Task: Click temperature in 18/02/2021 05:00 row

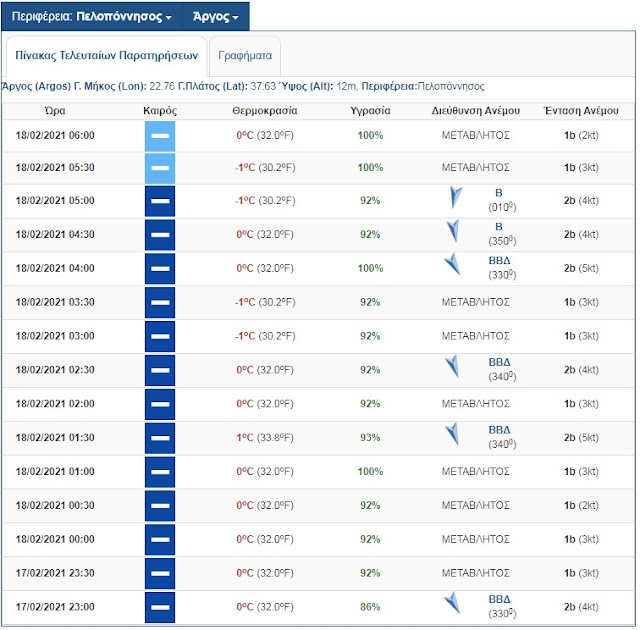Action: coord(265,201)
